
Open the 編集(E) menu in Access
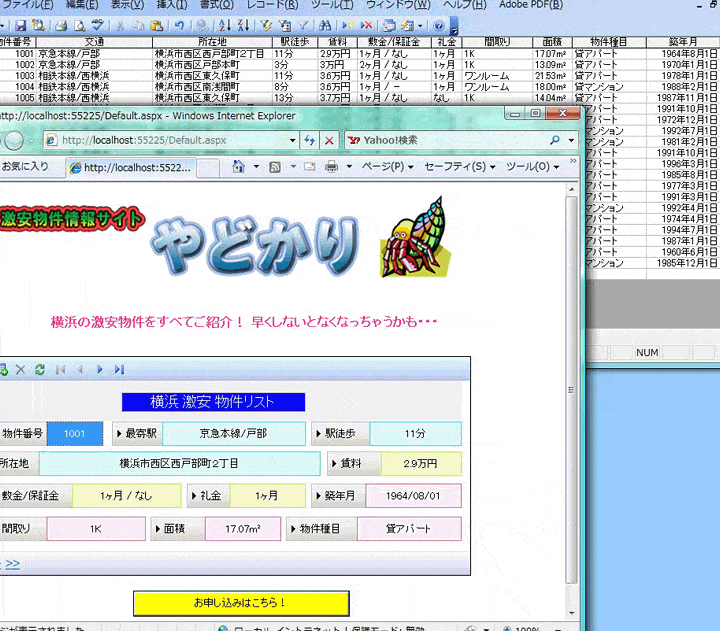(x=82, y=5)
